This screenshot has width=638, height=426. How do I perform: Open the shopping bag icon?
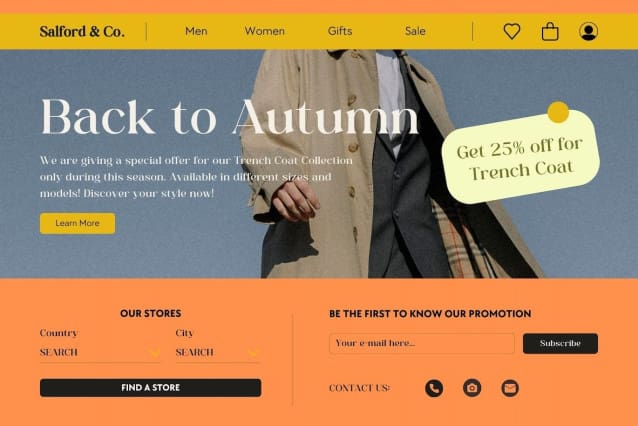pos(550,31)
